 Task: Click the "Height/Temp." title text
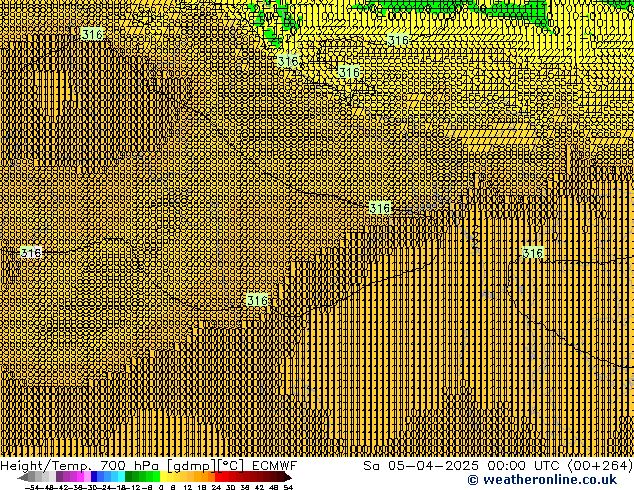click(45, 466)
